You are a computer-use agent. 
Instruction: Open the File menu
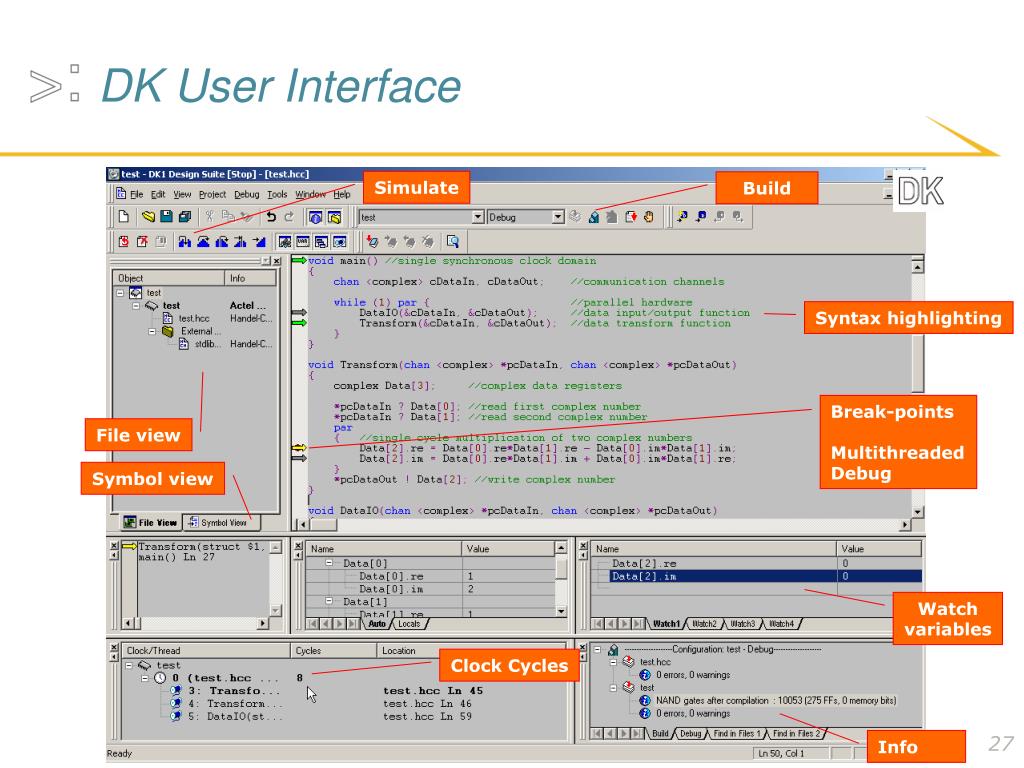[136, 194]
